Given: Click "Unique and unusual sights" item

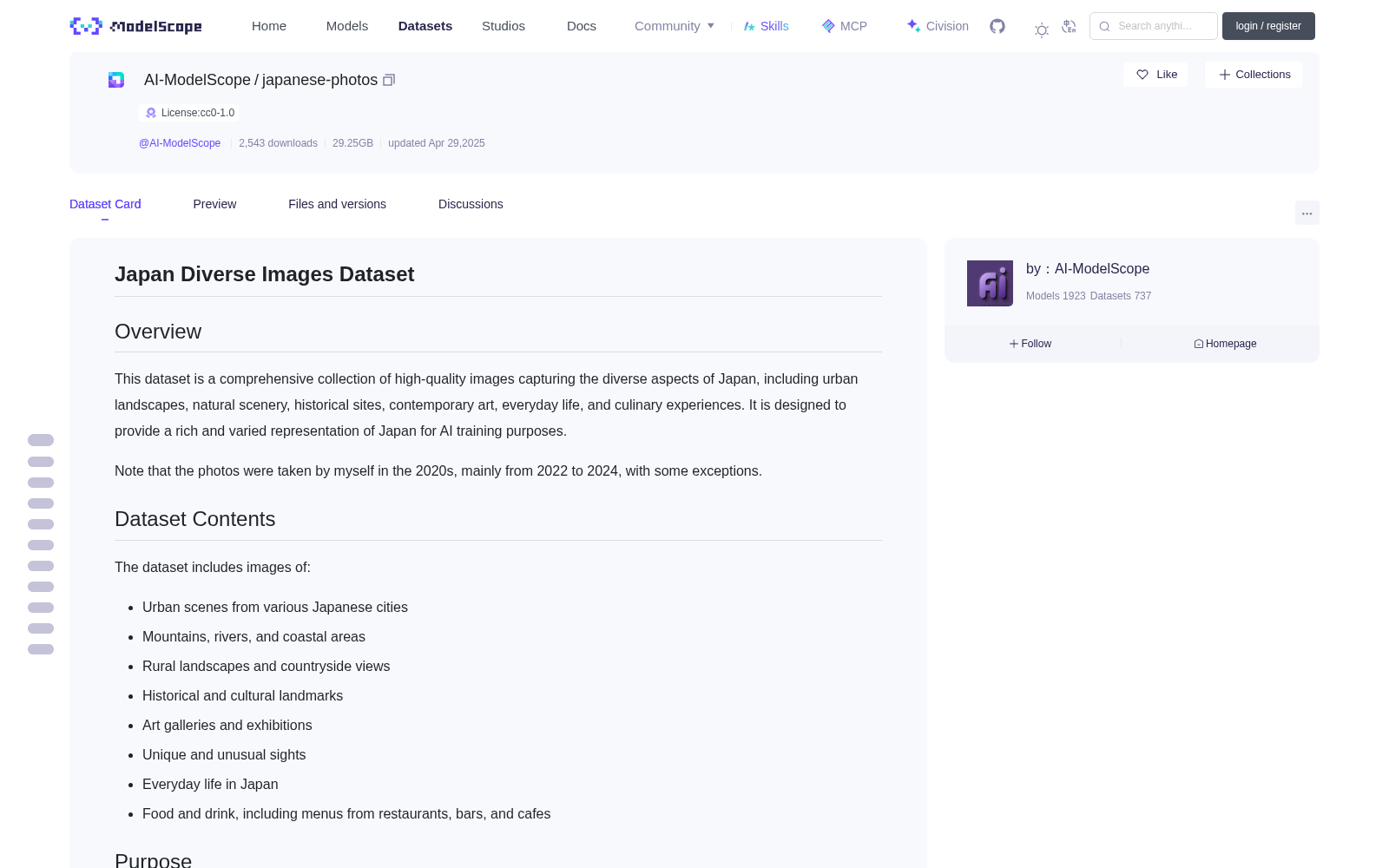Looking at the screenshot, I should pos(224,755).
